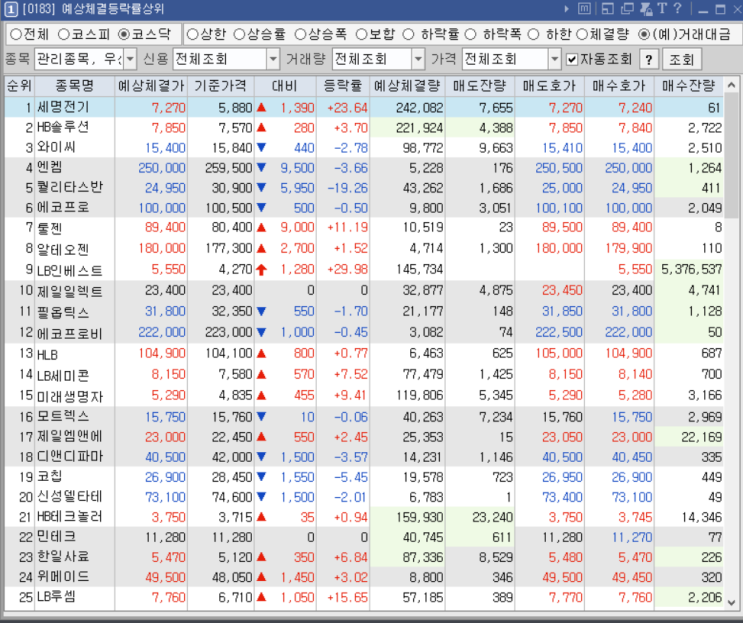The height and width of the screenshot is (623, 743).
Task: Sort by the 등락률 column header
Action: (x=343, y=86)
